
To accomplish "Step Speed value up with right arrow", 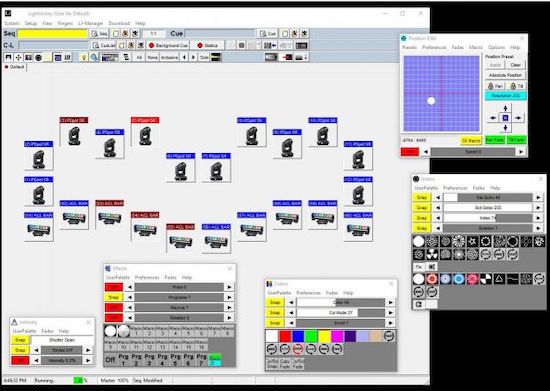I will click(521, 152).
